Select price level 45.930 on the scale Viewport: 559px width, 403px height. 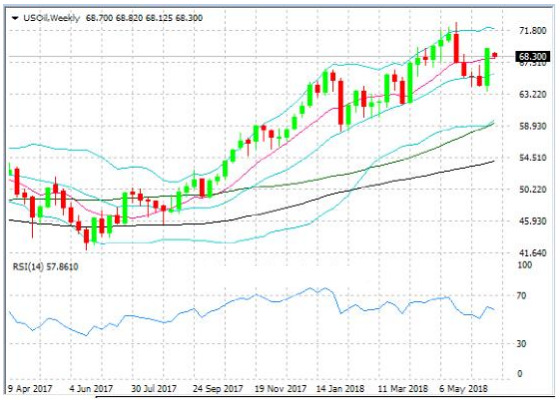[x=533, y=221]
